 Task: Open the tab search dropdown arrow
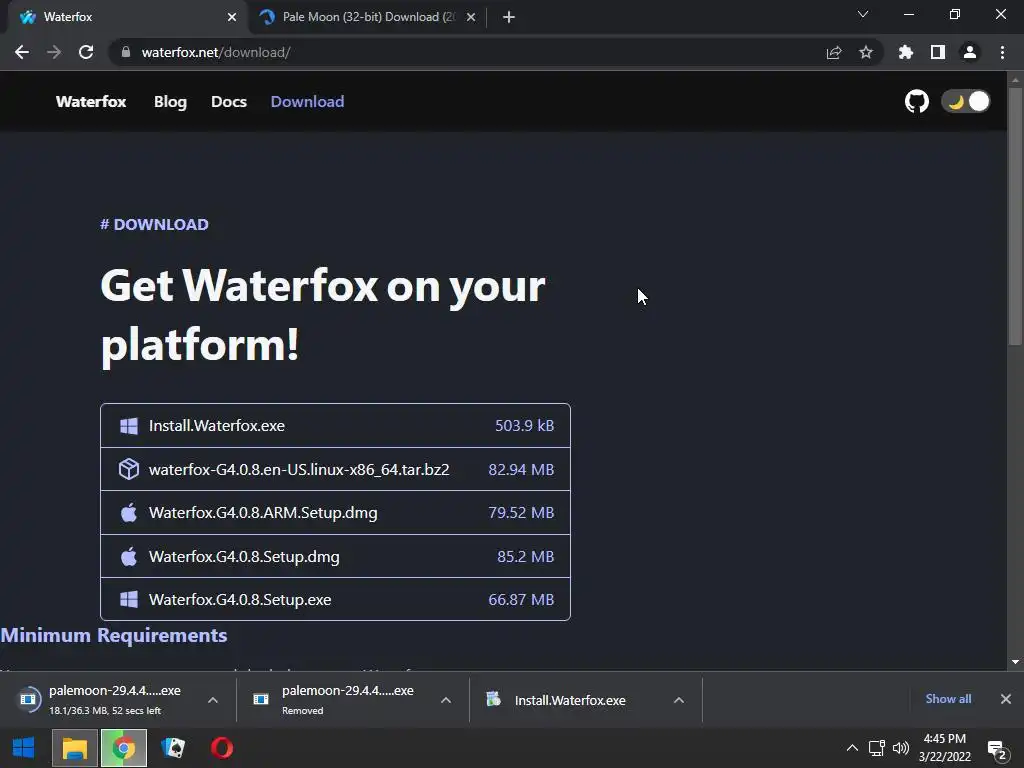coord(863,14)
